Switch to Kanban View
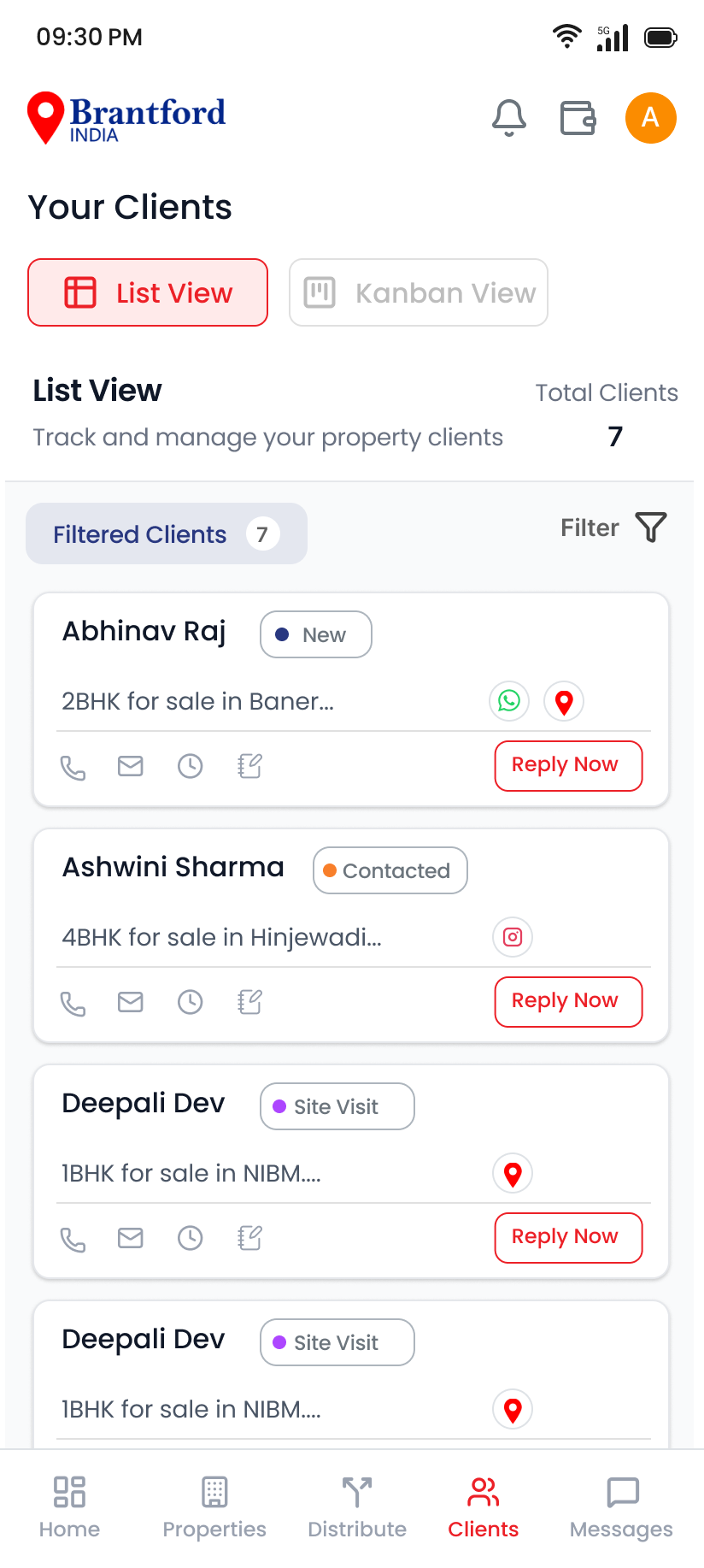The width and height of the screenshot is (704, 1568). (418, 292)
